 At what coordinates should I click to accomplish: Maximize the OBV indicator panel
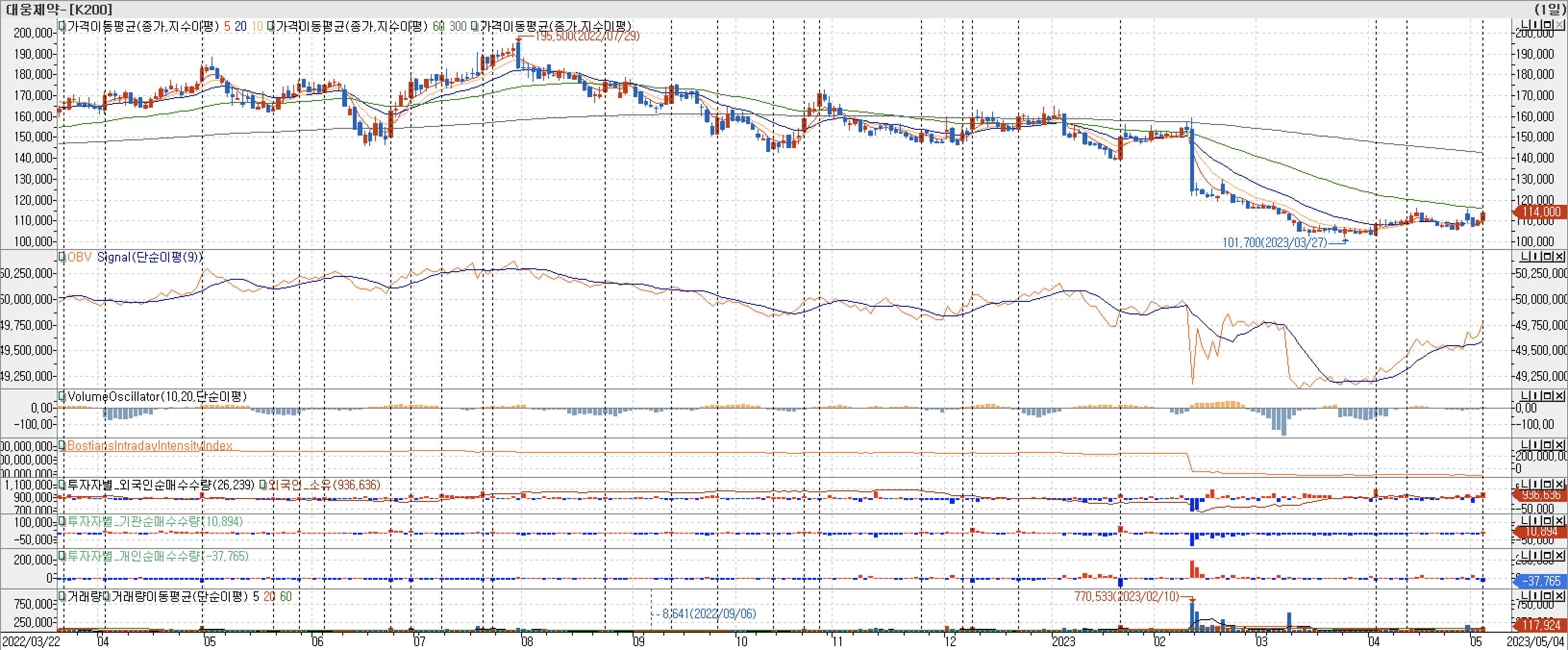[x=1548, y=257]
